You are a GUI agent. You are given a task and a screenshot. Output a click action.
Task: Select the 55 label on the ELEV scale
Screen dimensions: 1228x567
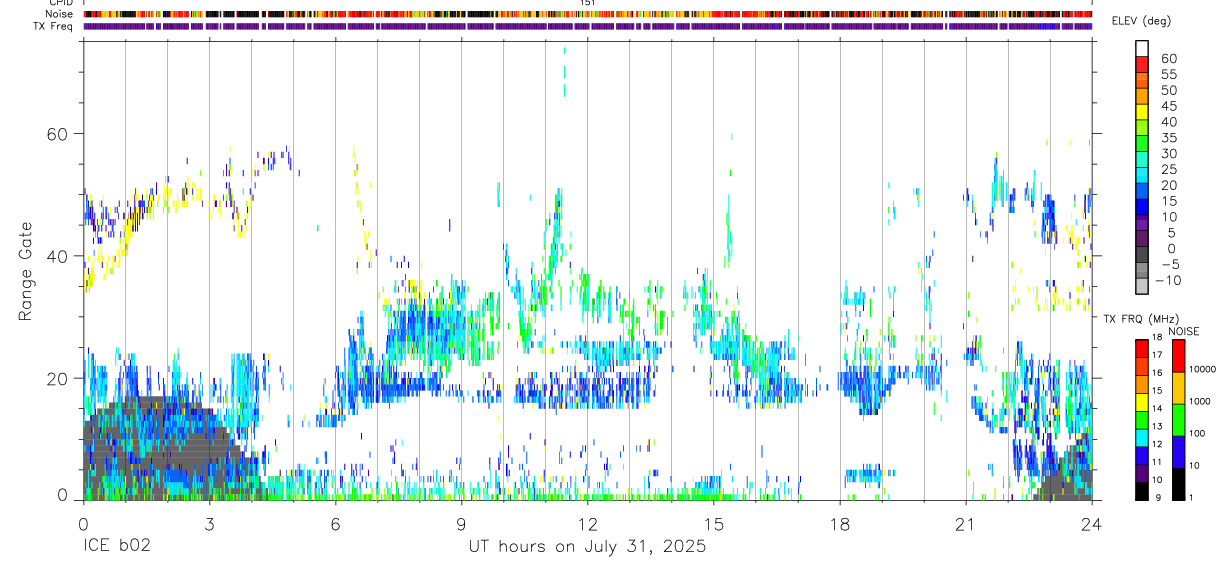tap(1168, 73)
